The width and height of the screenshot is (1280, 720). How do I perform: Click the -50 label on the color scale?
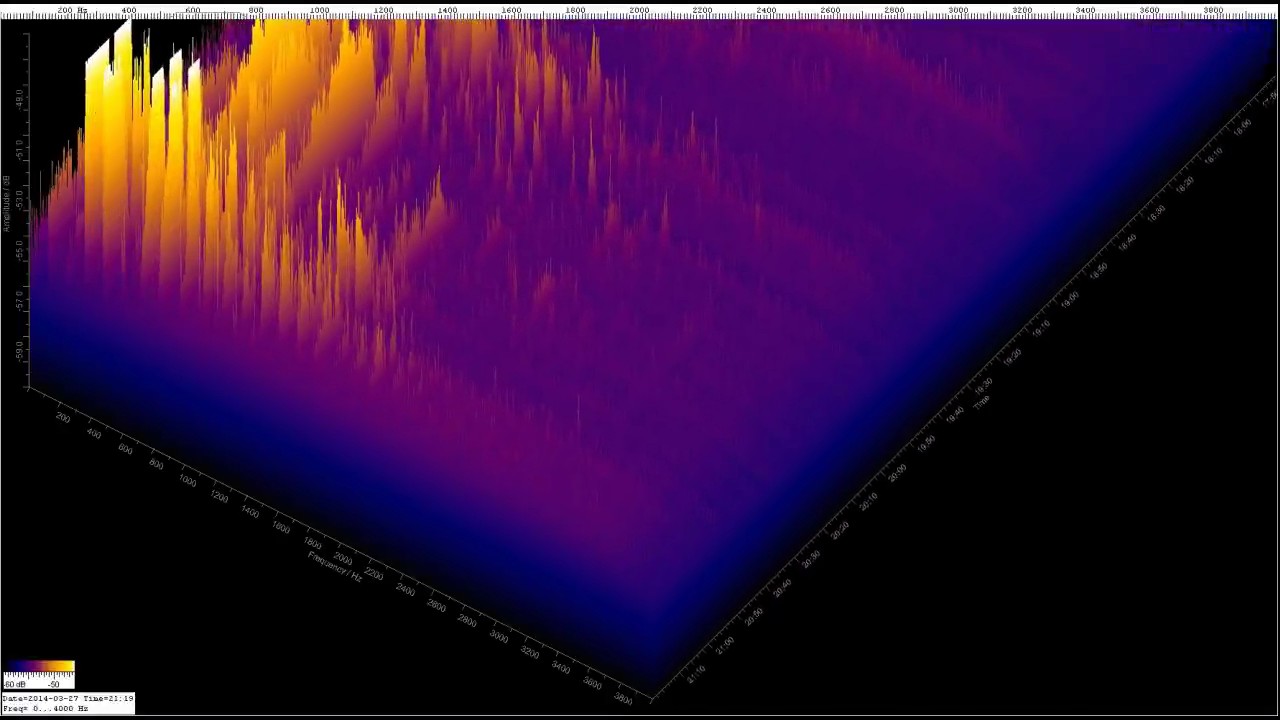point(53,684)
